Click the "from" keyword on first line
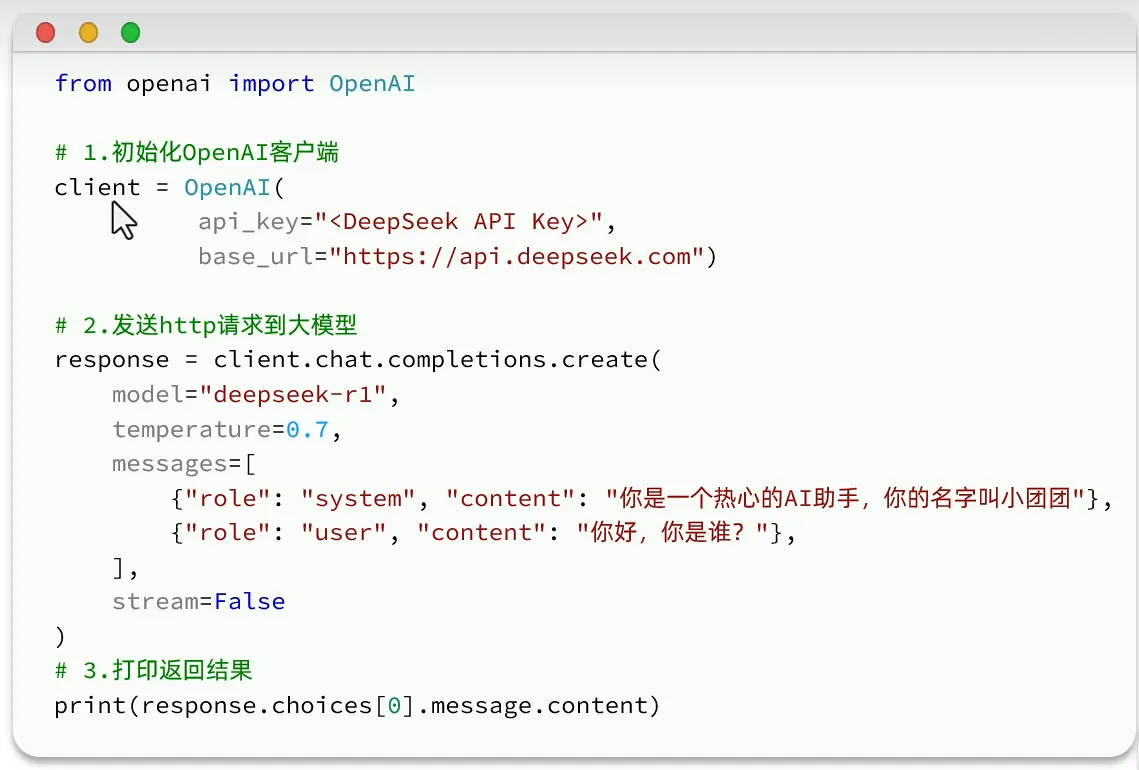Image resolution: width=1139 pixels, height=770 pixels. pyautogui.click(x=83, y=84)
